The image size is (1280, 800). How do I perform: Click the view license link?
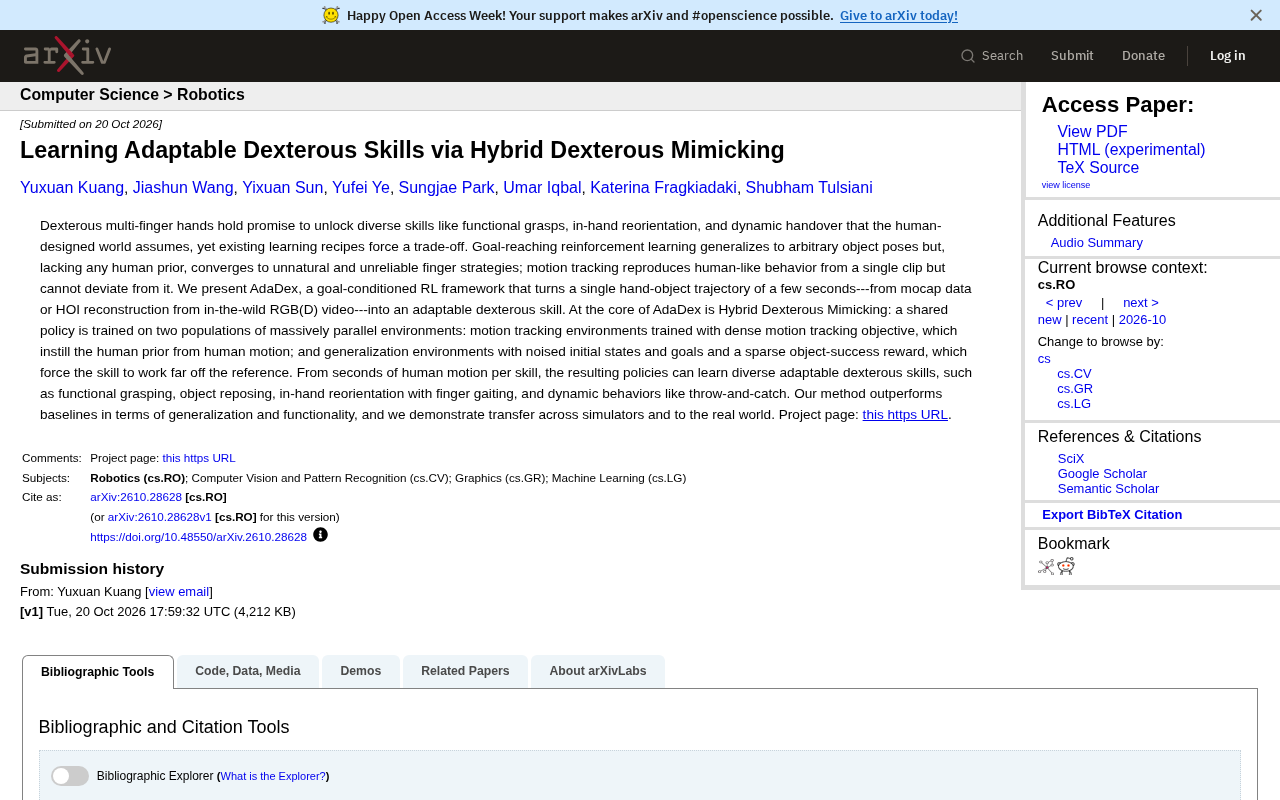point(1066,185)
